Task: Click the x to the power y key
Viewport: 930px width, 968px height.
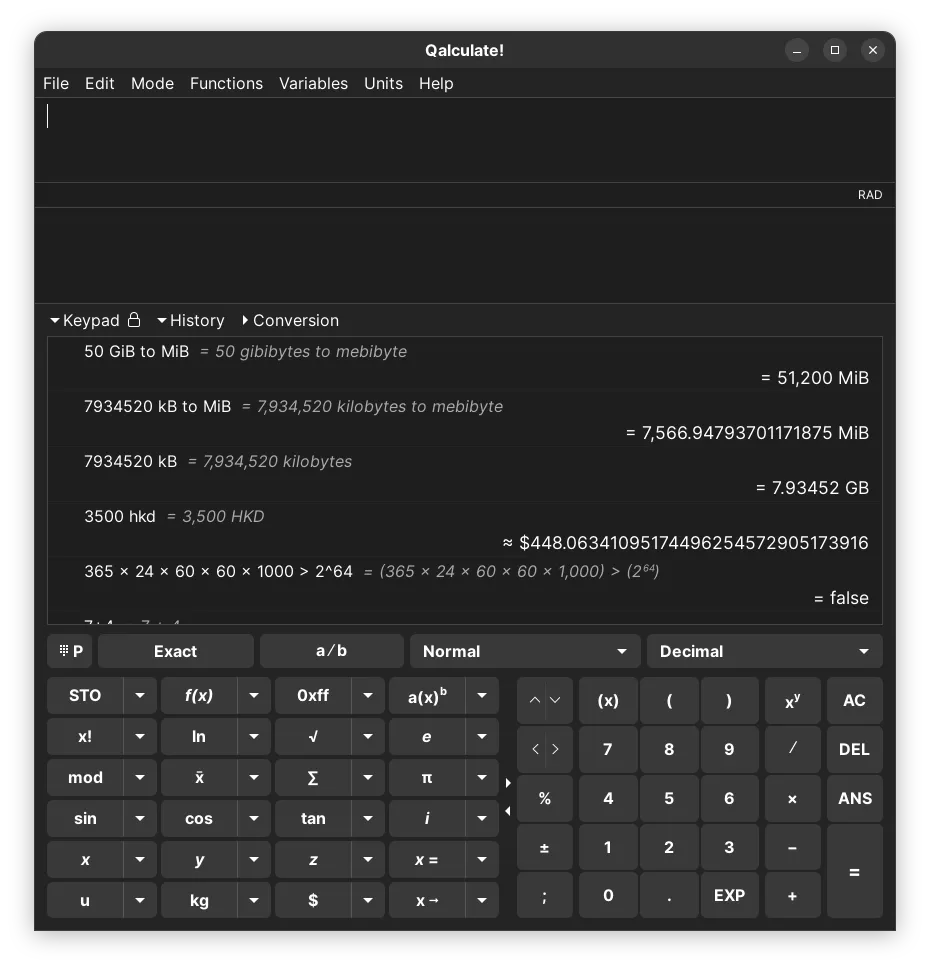Action: (x=792, y=701)
